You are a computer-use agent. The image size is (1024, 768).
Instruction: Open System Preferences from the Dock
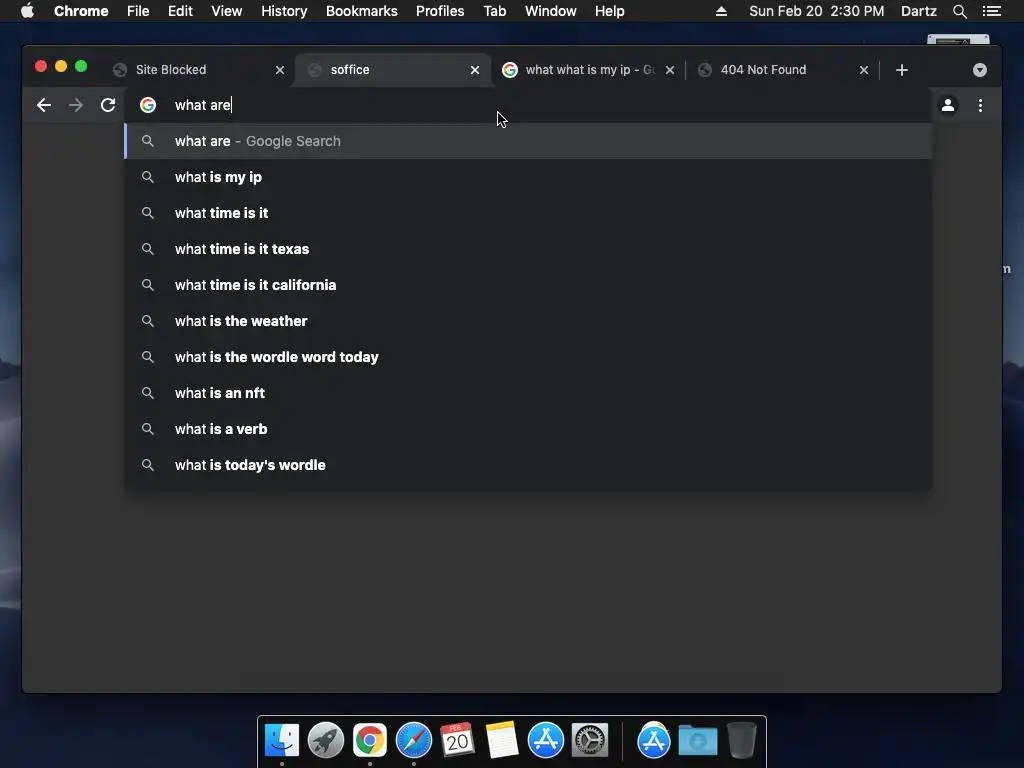tap(590, 741)
